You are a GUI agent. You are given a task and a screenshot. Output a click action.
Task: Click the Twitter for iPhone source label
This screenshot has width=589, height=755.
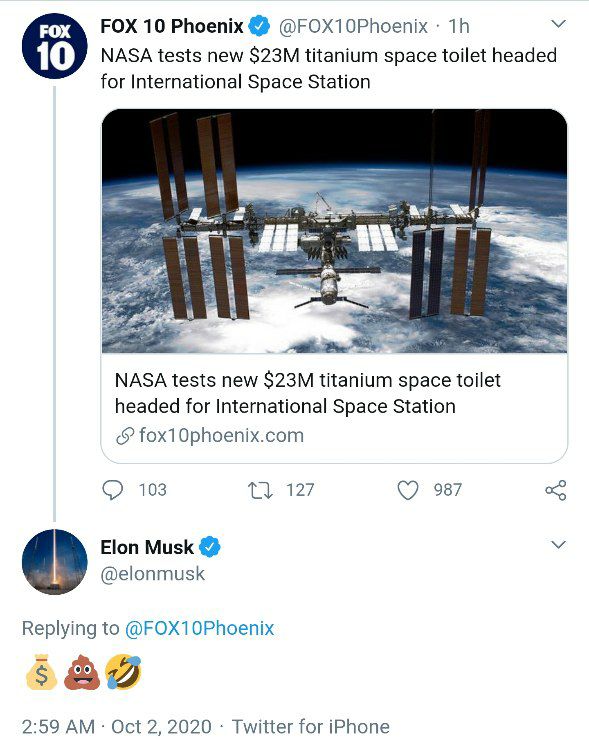[311, 727]
